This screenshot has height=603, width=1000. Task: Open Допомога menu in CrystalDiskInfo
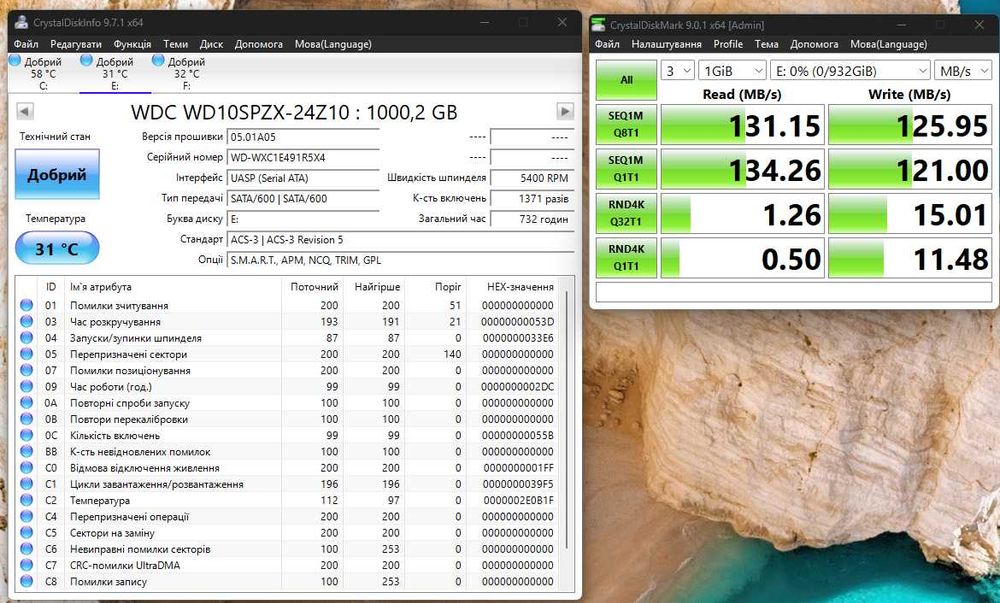258,44
